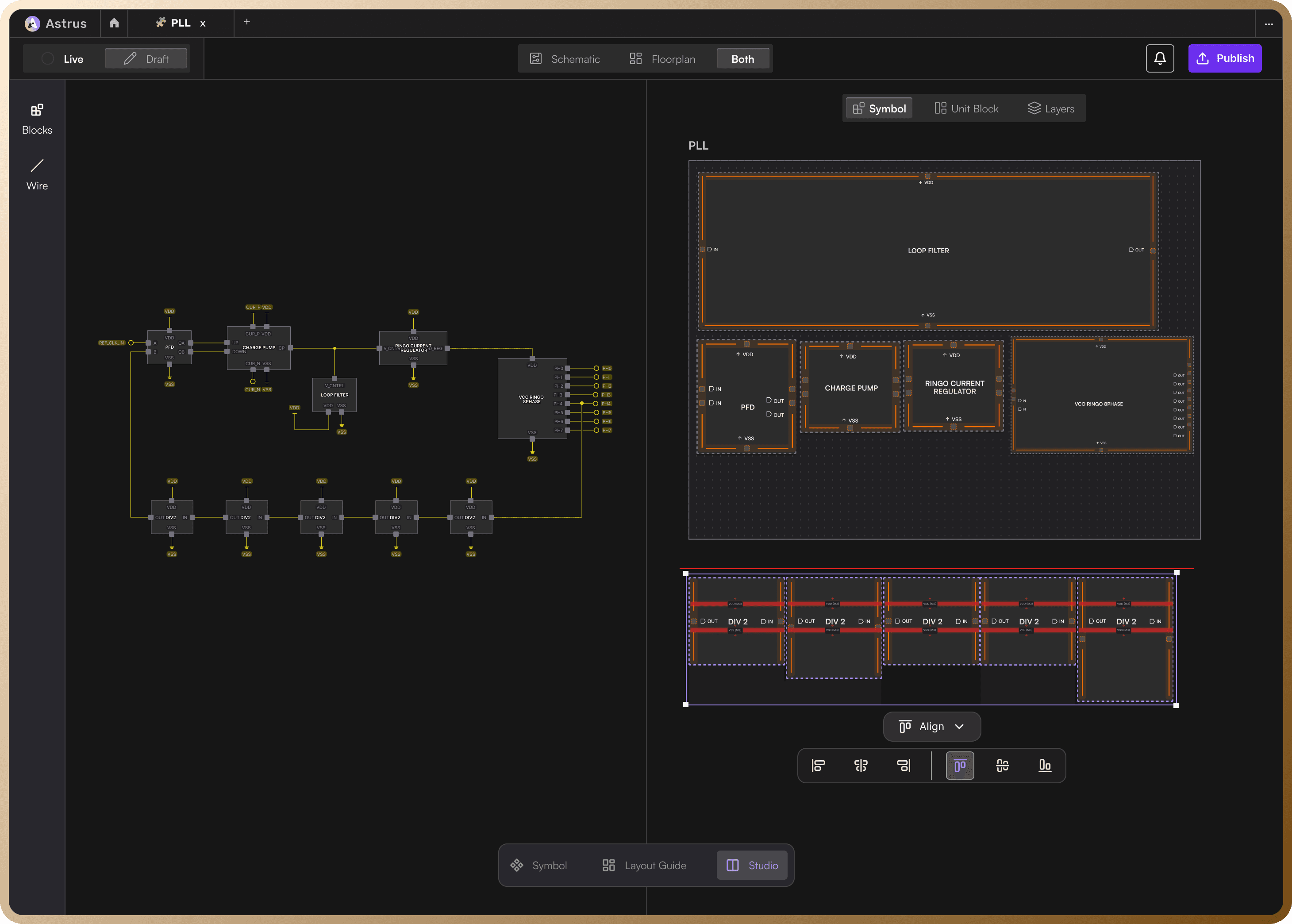The width and height of the screenshot is (1292, 924).
Task: Select VCO RINGO 8PHASE floorplan block
Action: pos(1101,396)
